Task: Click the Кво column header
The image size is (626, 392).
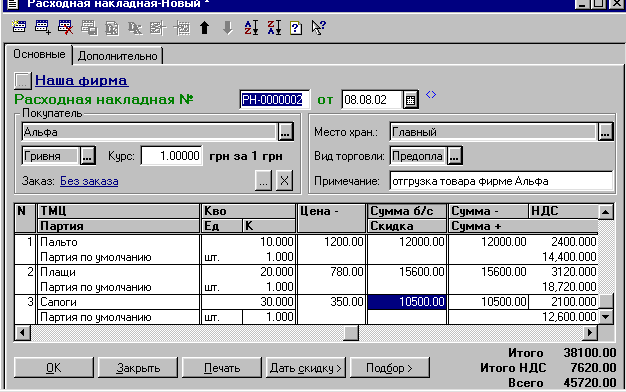Action: tap(248, 211)
